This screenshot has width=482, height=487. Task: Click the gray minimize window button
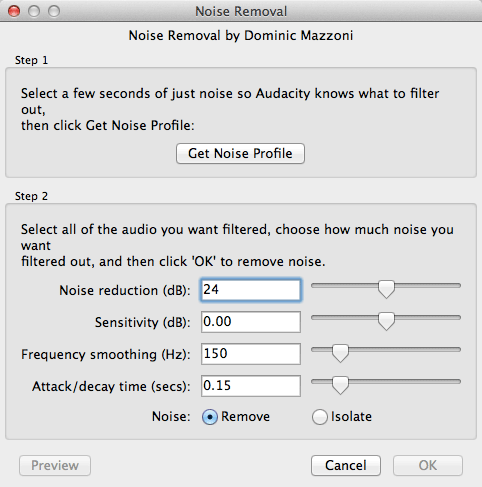[34, 11]
